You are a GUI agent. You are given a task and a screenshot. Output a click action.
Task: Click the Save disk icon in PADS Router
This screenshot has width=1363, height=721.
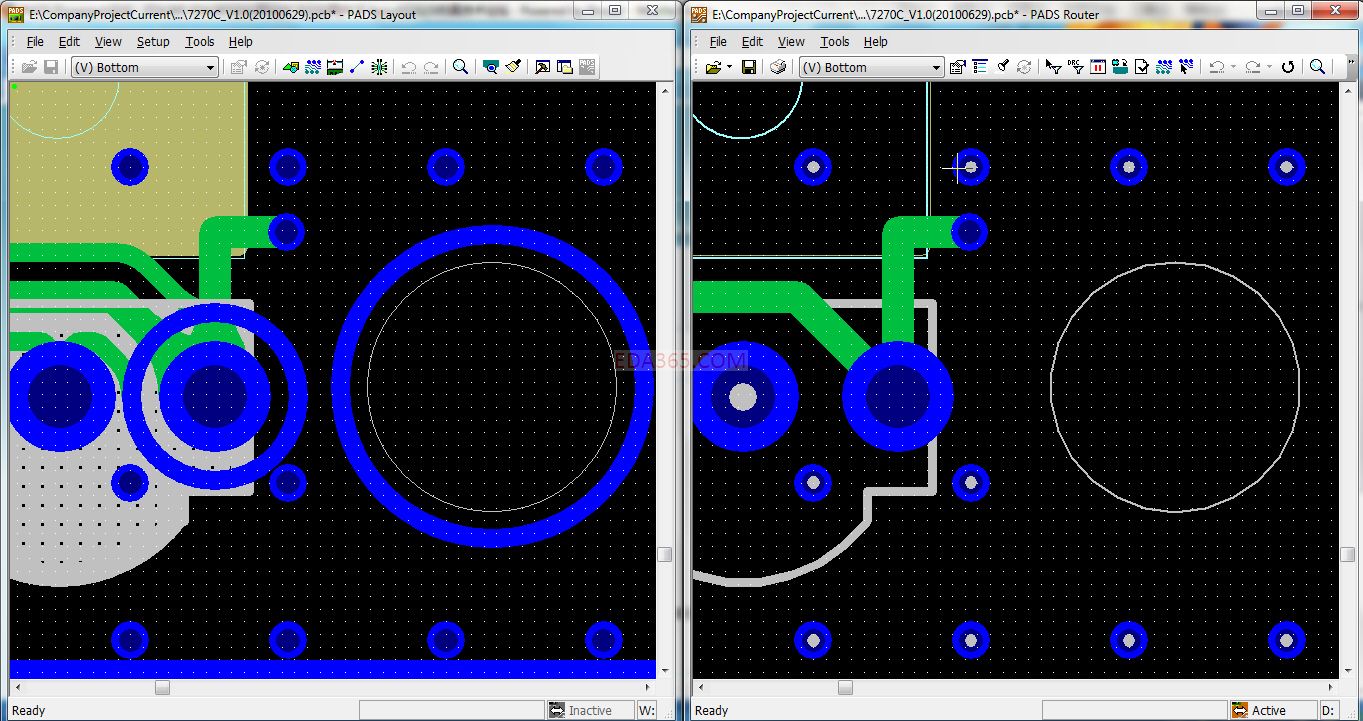(x=748, y=67)
